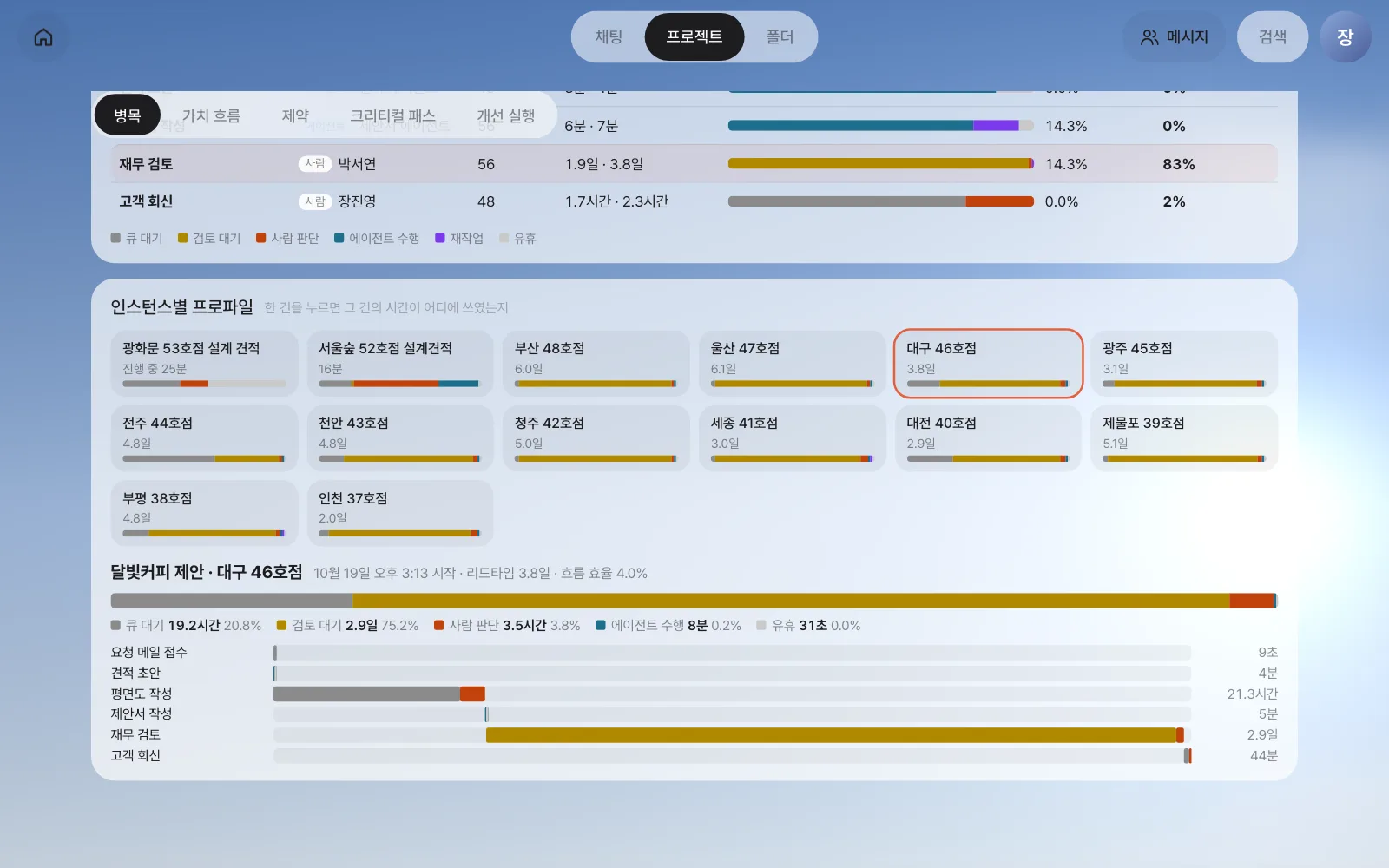The height and width of the screenshot is (868, 1389).
Task: Open the 서울숲 52호점 설계견적 card
Action: point(400,364)
